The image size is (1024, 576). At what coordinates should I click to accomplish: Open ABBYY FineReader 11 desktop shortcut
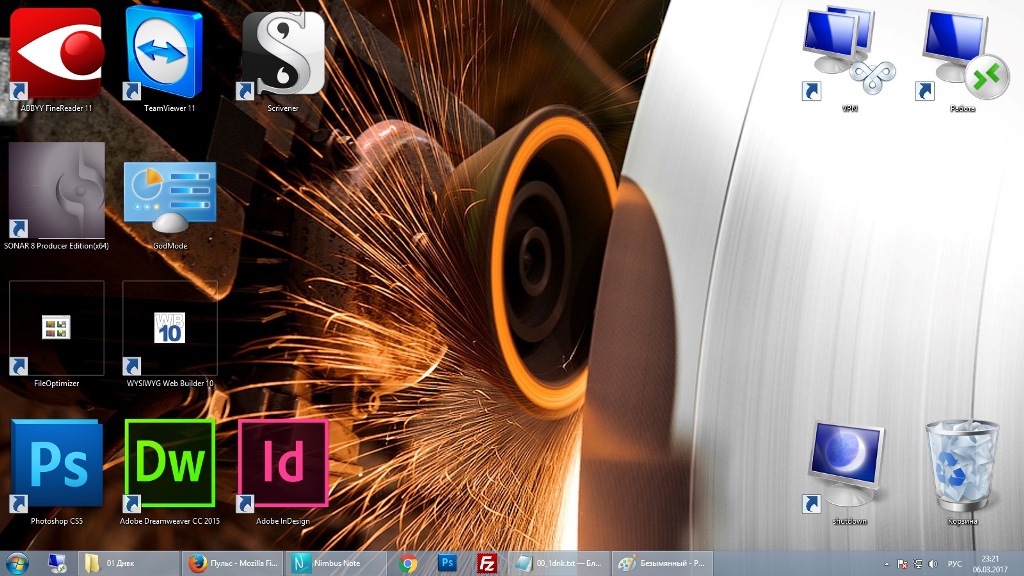pos(56,54)
